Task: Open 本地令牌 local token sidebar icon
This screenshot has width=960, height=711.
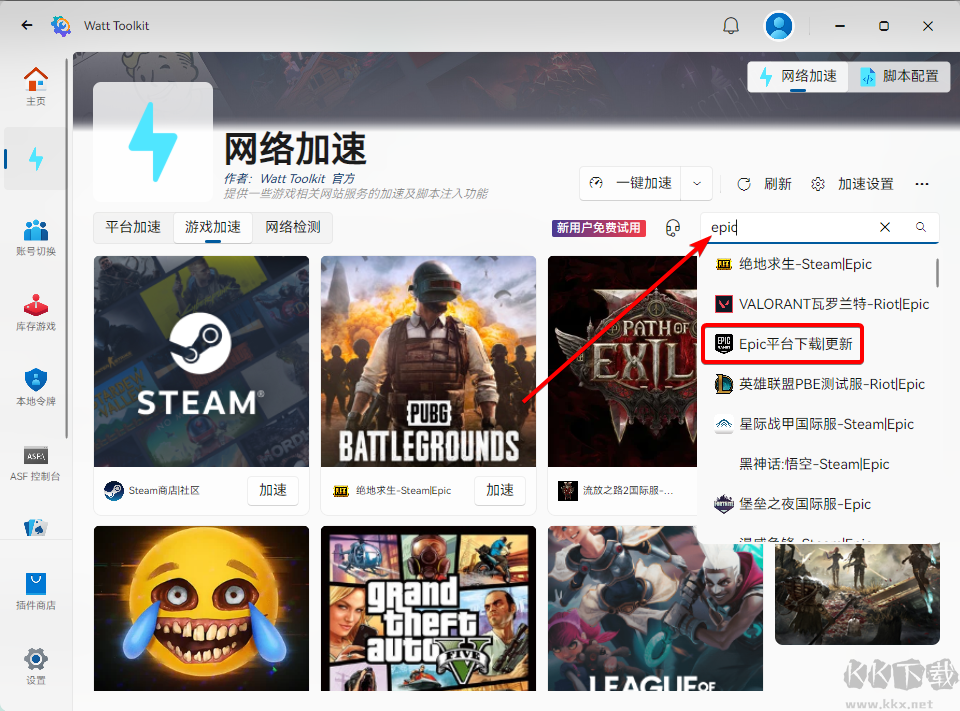Action: coord(36,388)
